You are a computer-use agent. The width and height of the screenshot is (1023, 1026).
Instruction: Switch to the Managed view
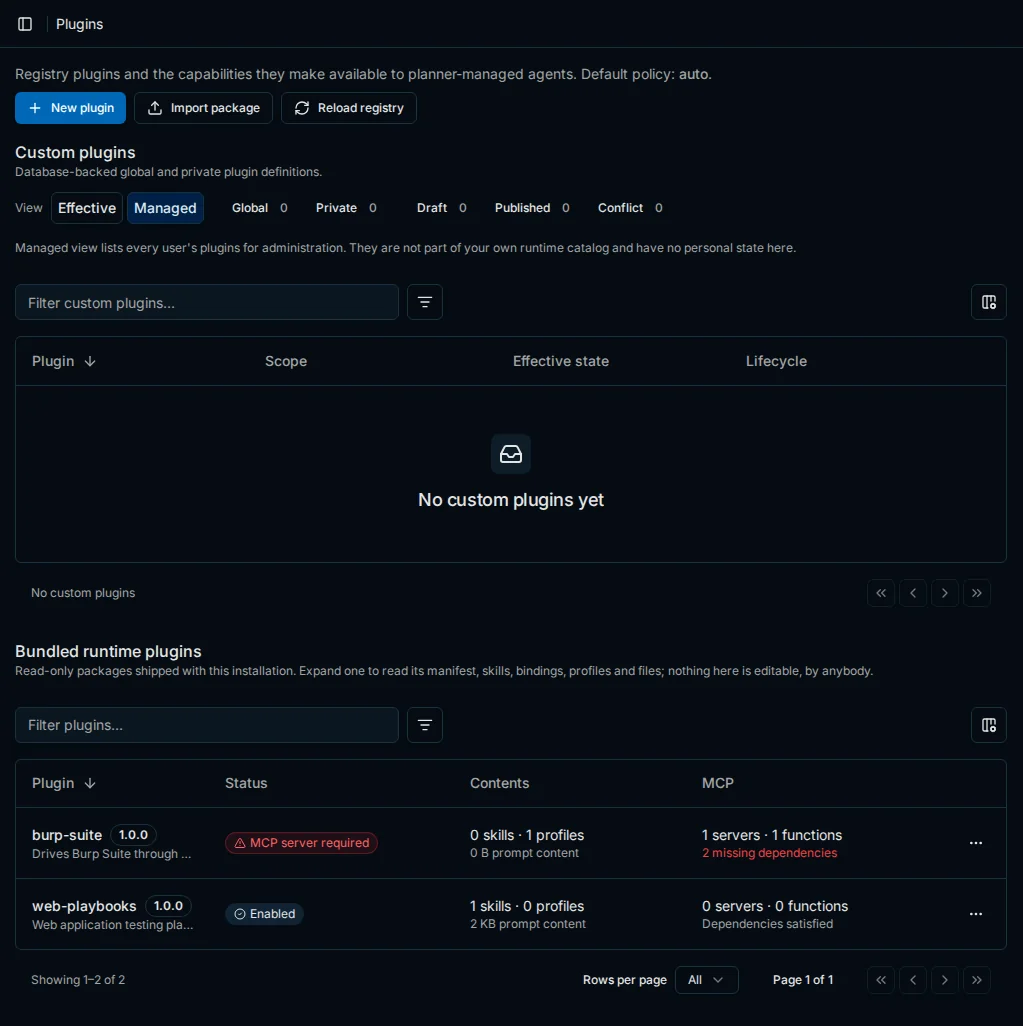tap(166, 208)
